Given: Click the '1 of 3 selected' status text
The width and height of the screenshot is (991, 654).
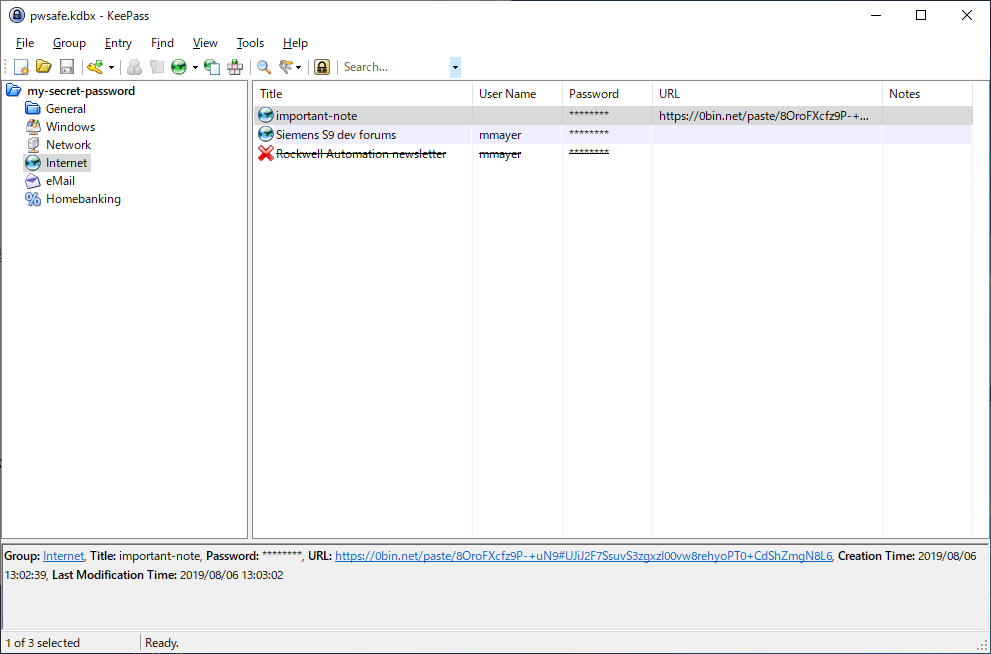Looking at the screenshot, I should coord(43,643).
